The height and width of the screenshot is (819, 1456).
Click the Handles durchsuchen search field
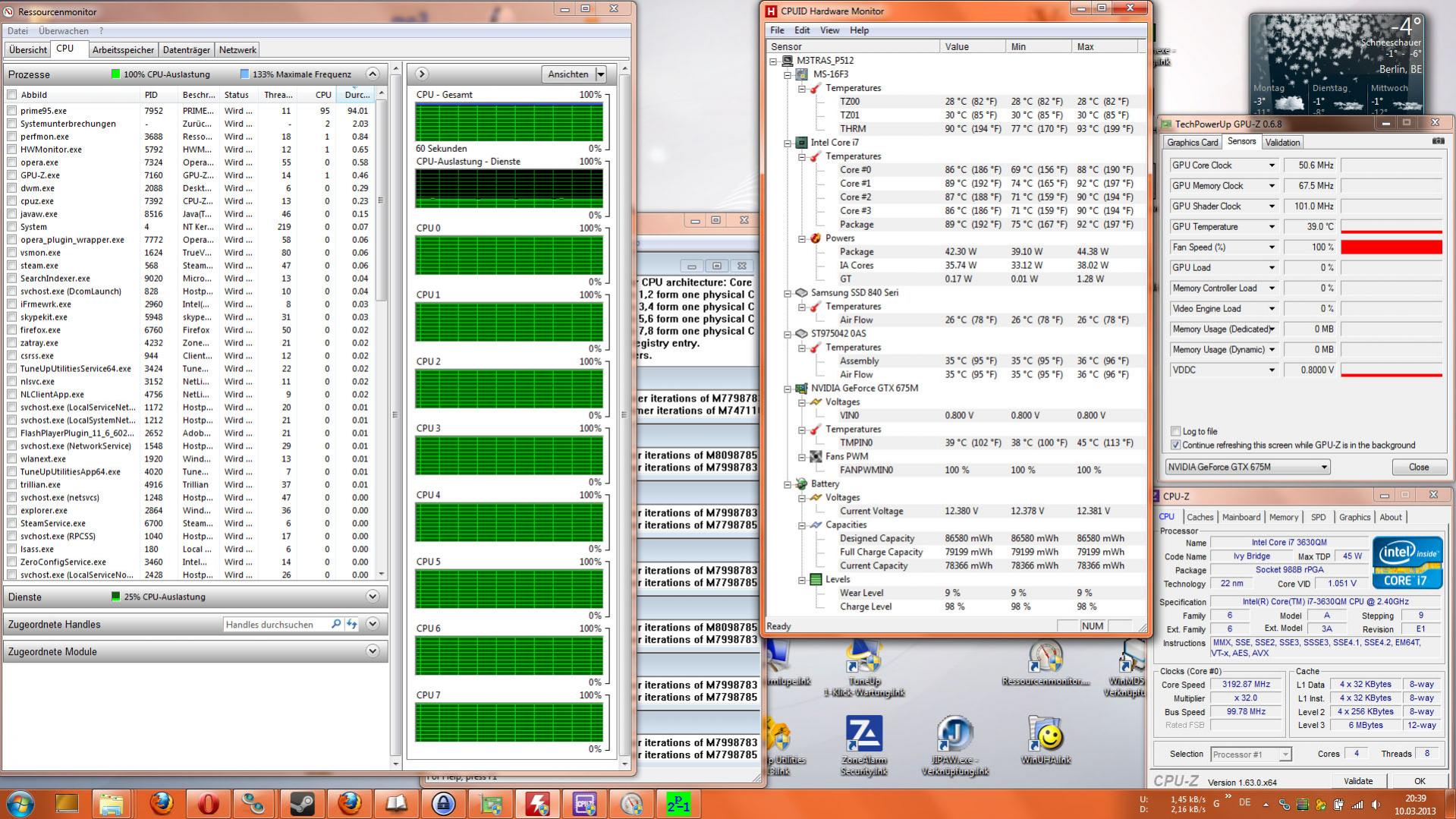coord(276,624)
